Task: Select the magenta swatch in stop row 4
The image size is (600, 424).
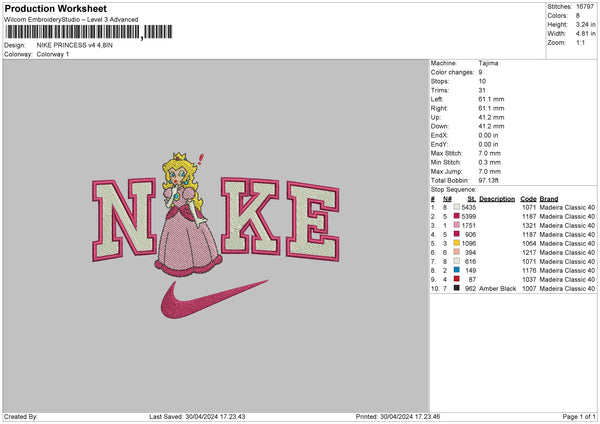Action: [457, 234]
